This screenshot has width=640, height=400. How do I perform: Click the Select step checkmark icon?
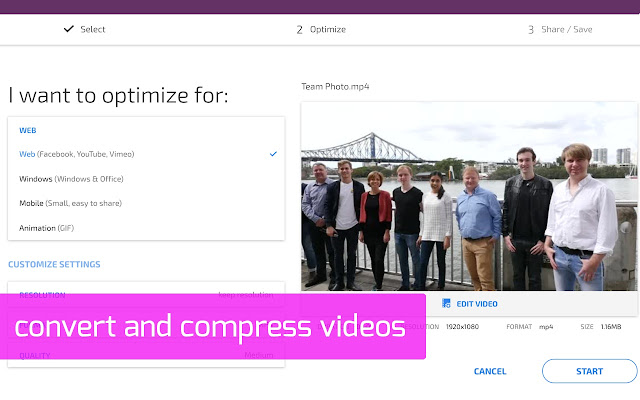point(69,29)
